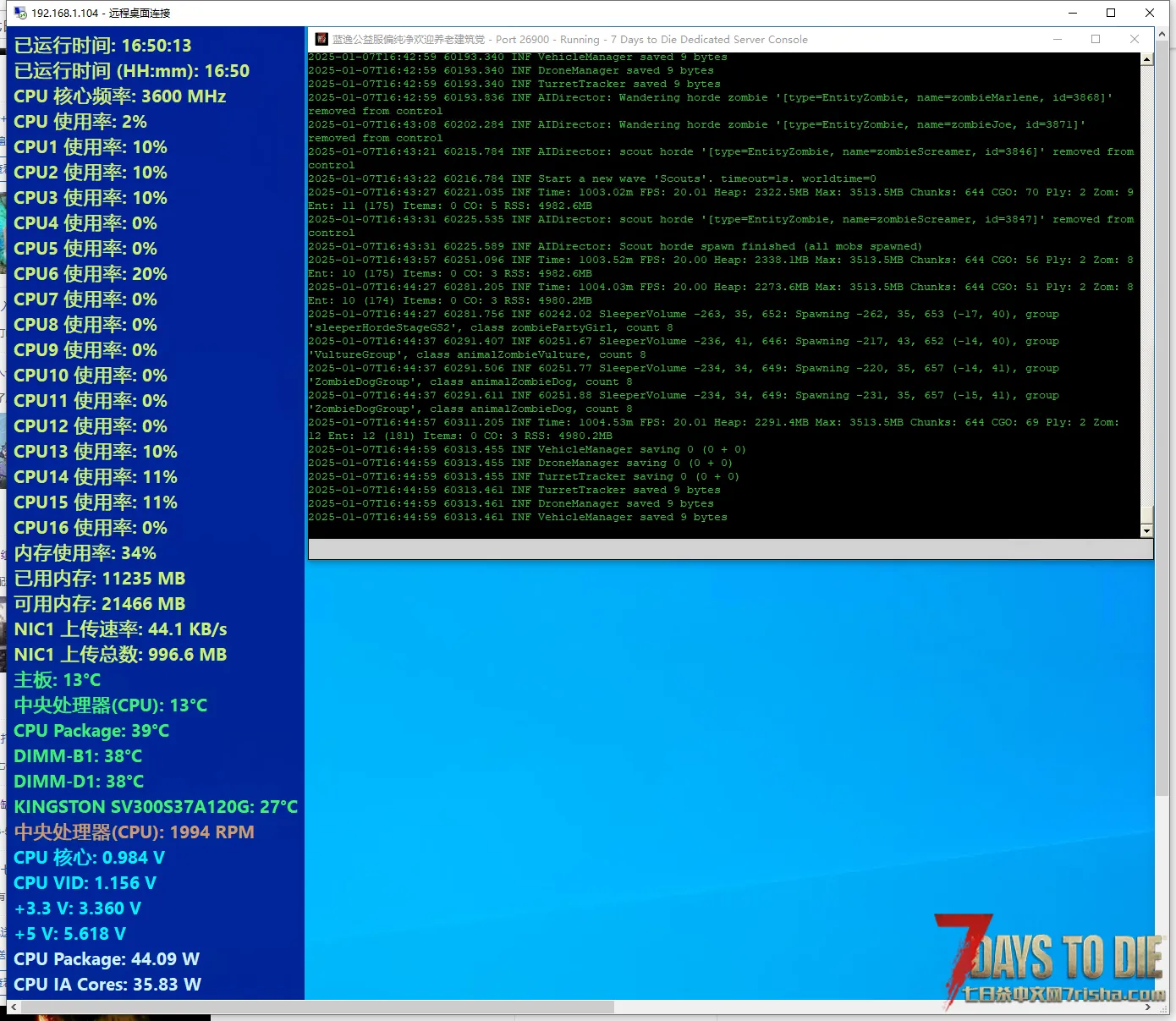Maximize the Dedicated Server Console window
Viewport: 1176px width, 1021px height.
(1096, 39)
